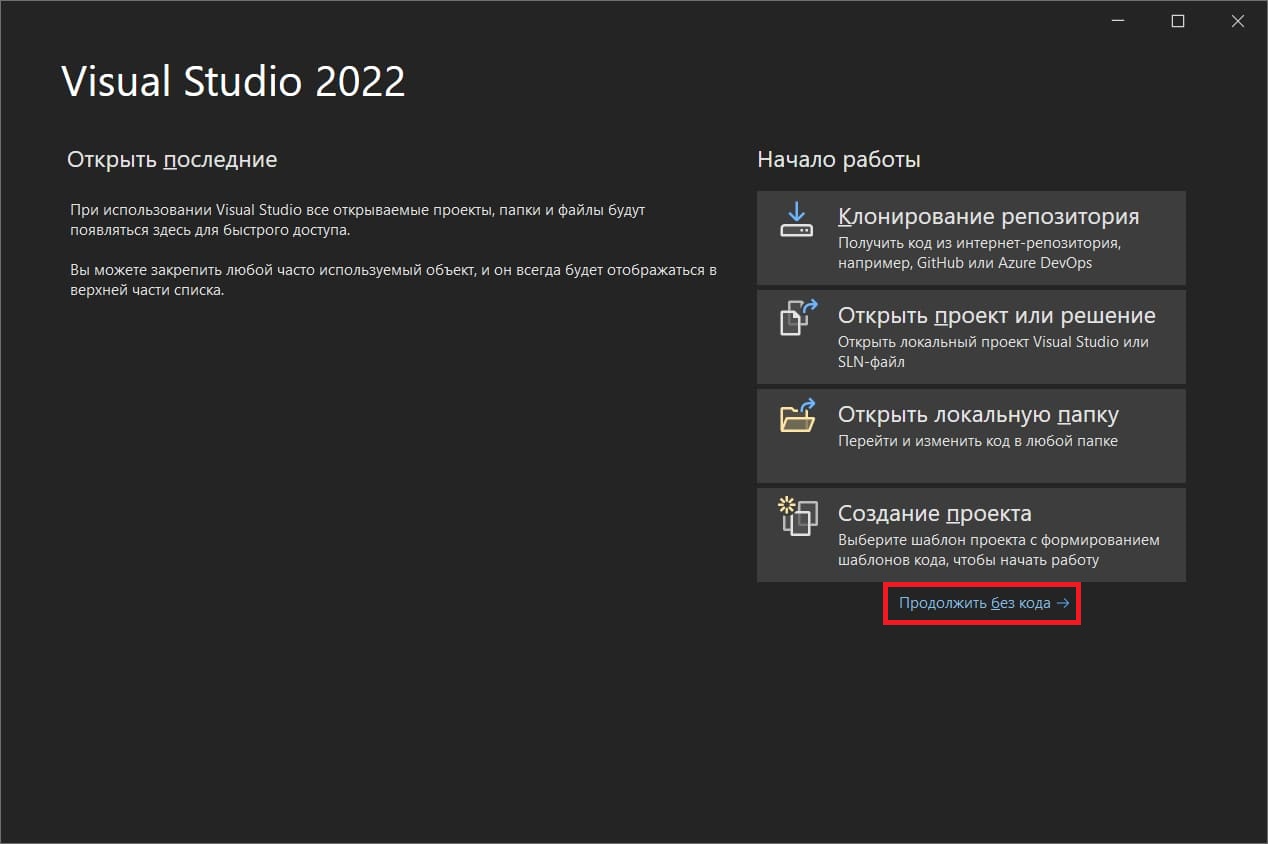Click the create new project icon
Viewport: 1268px width, 844px height.
point(798,516)
